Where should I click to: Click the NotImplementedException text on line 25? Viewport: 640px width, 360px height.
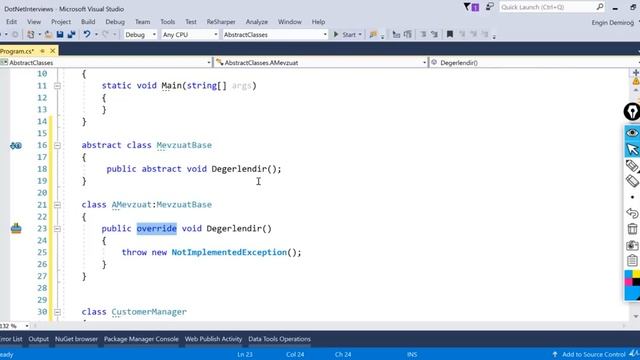[x=229, y=252]
